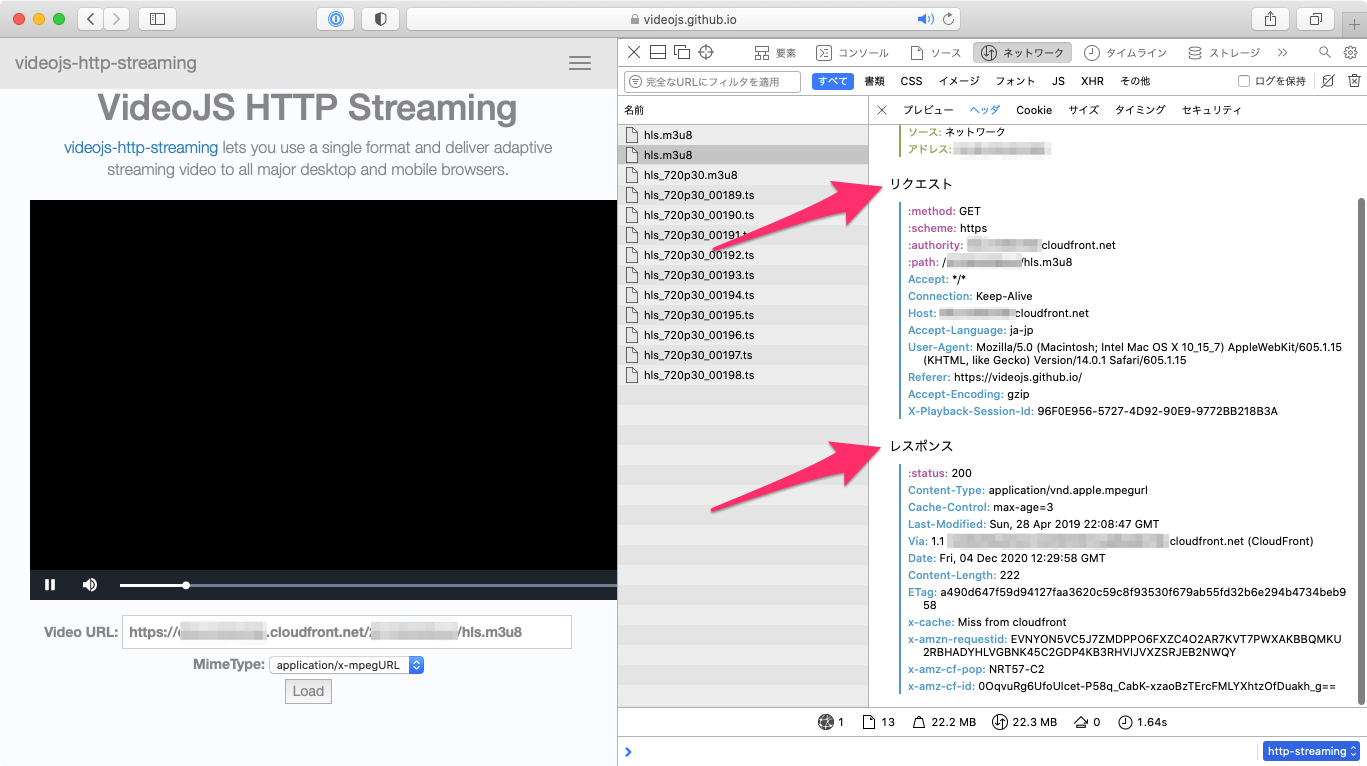1367x766 pixels.
Task: Open the プレビュー detail tab
Action: tap(928, 110)
